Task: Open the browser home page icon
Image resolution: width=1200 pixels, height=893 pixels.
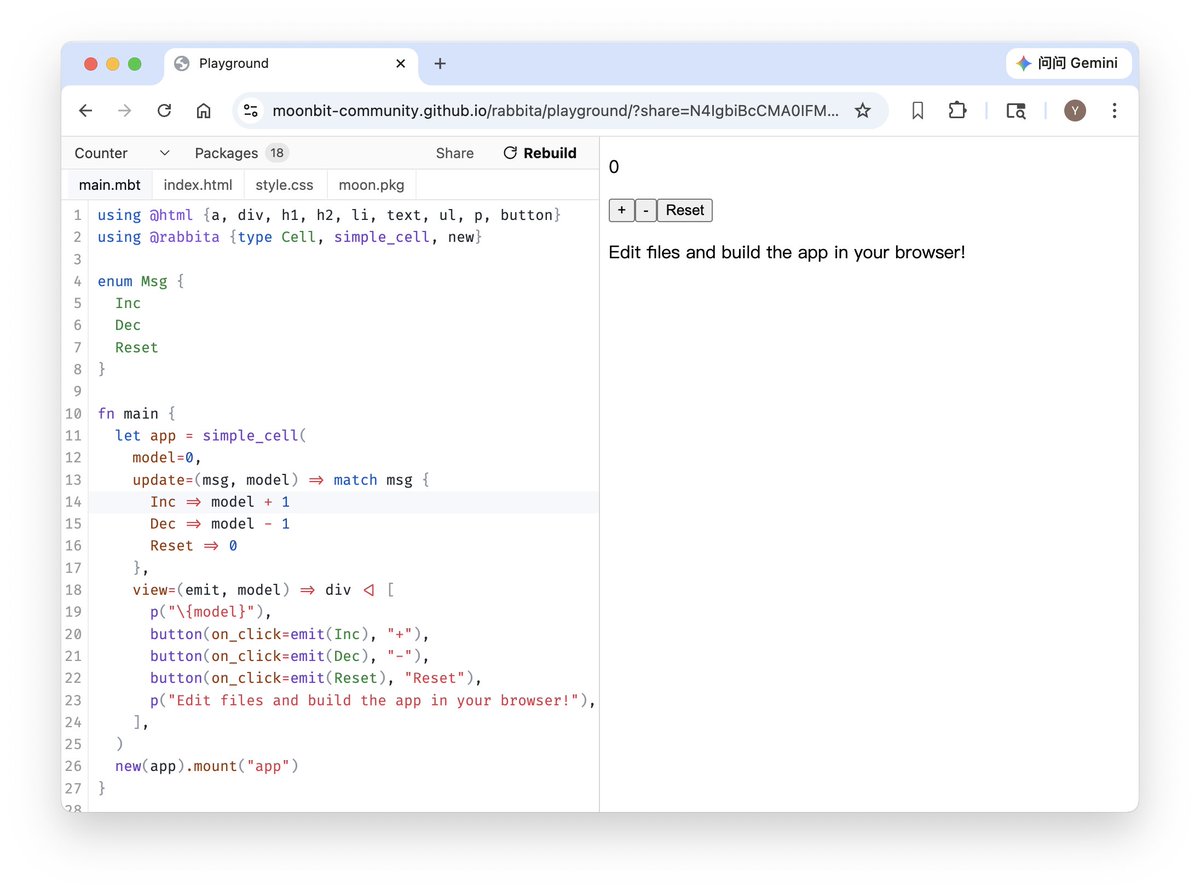Action: pyautogui.click(x=203, y=111)
